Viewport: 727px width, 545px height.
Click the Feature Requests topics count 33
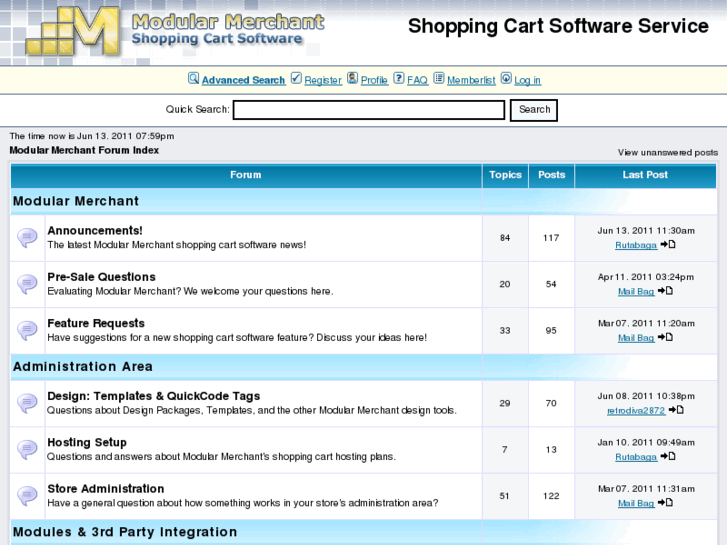coord(505,331)
